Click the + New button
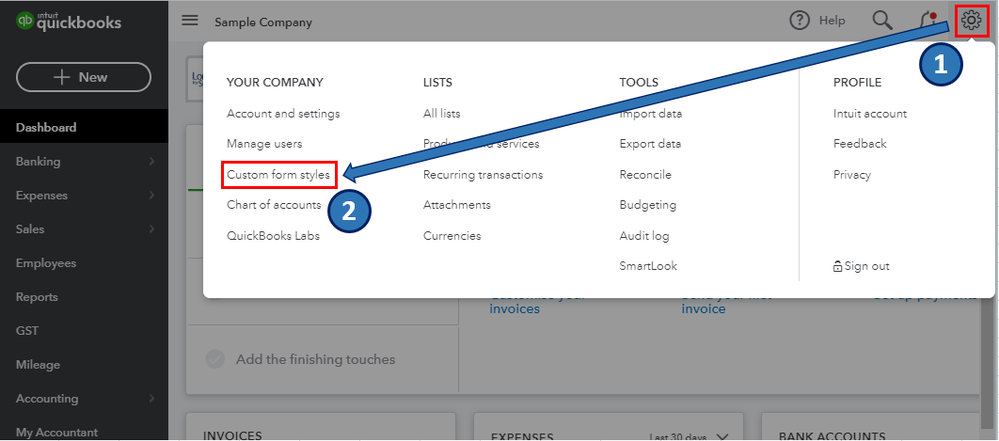This screenshot has width=999, height=441. pyautogui.click(x=83, y=77)
